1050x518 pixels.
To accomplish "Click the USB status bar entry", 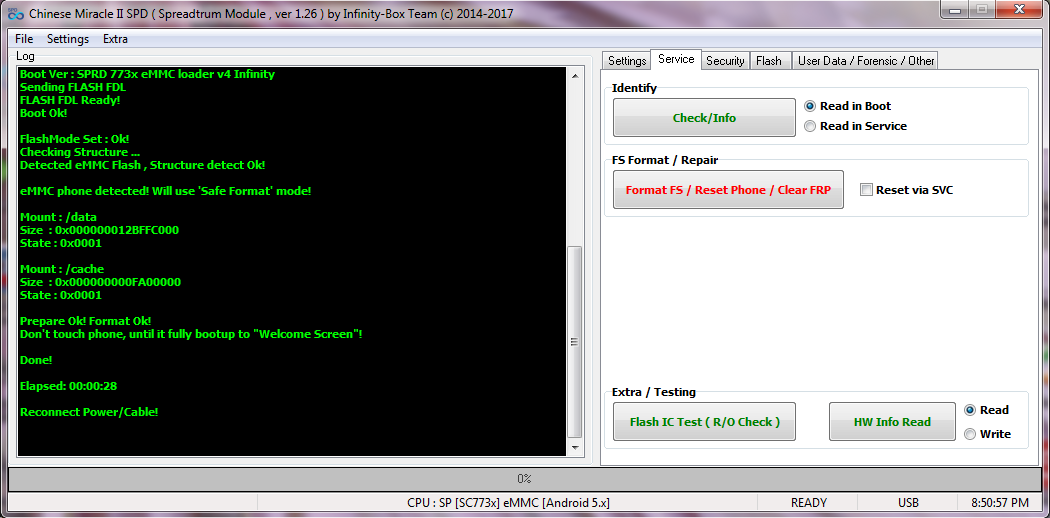I will point(908,503).
